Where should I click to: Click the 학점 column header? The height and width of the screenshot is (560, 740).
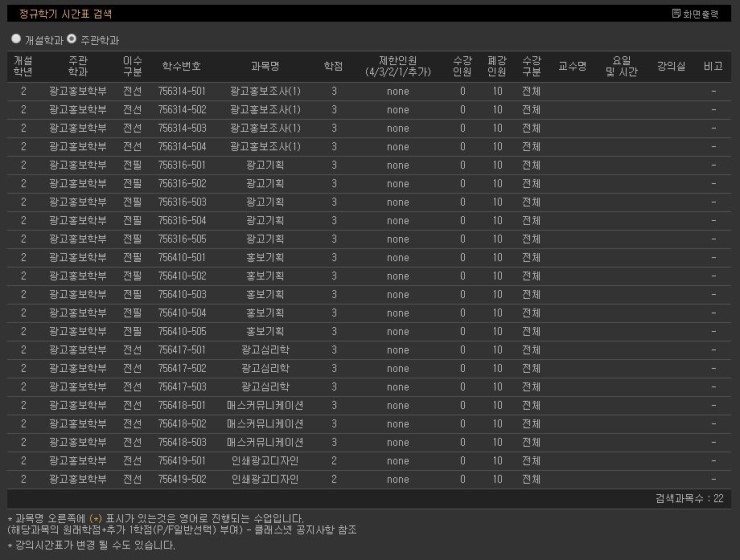click(x=334, y=66)
